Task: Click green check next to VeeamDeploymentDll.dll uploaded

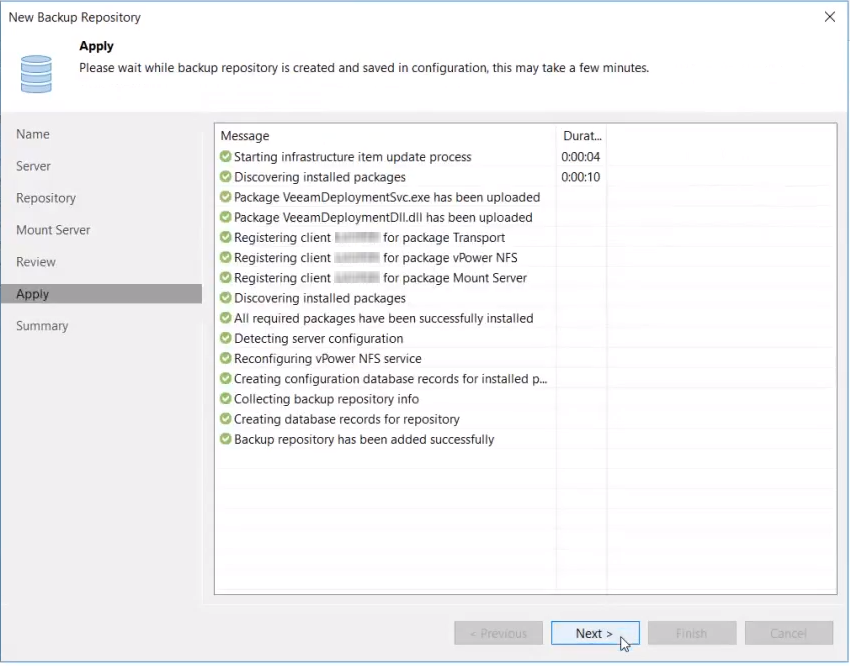Action: [226, 217]
